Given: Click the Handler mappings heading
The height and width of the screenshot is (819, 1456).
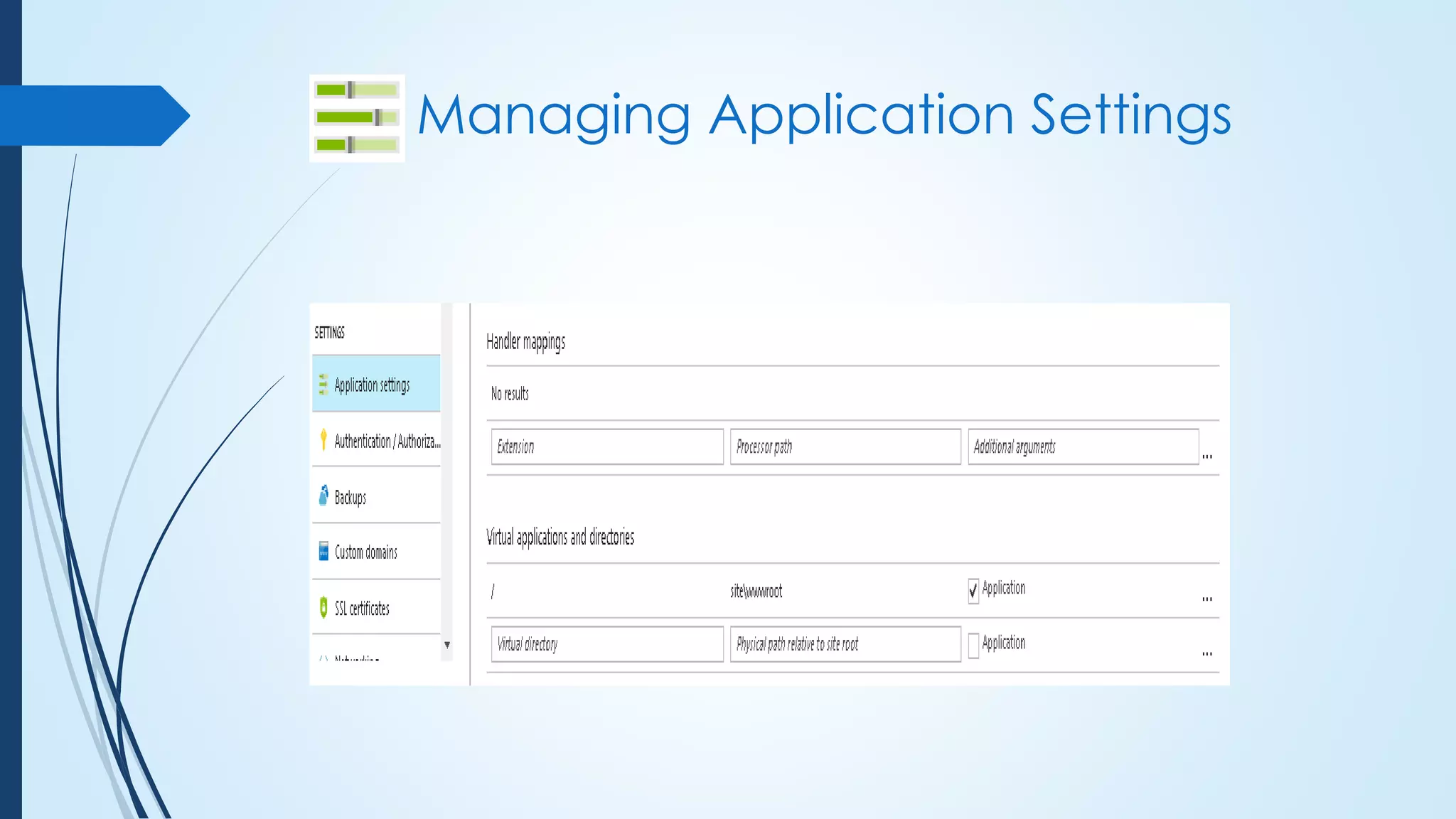Looking at the screenshot, I should 526,342.
